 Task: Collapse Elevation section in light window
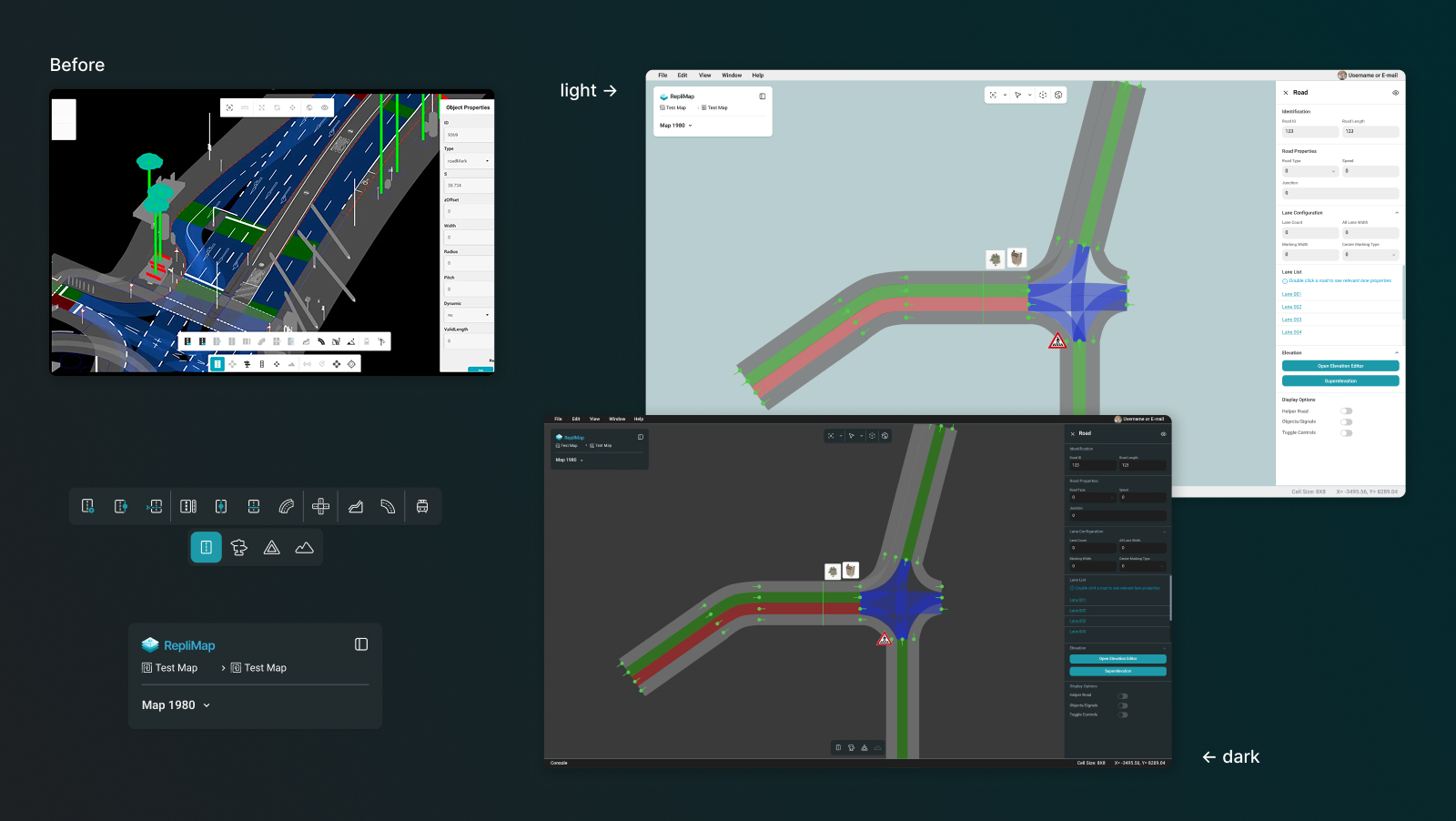[1397, 352]
